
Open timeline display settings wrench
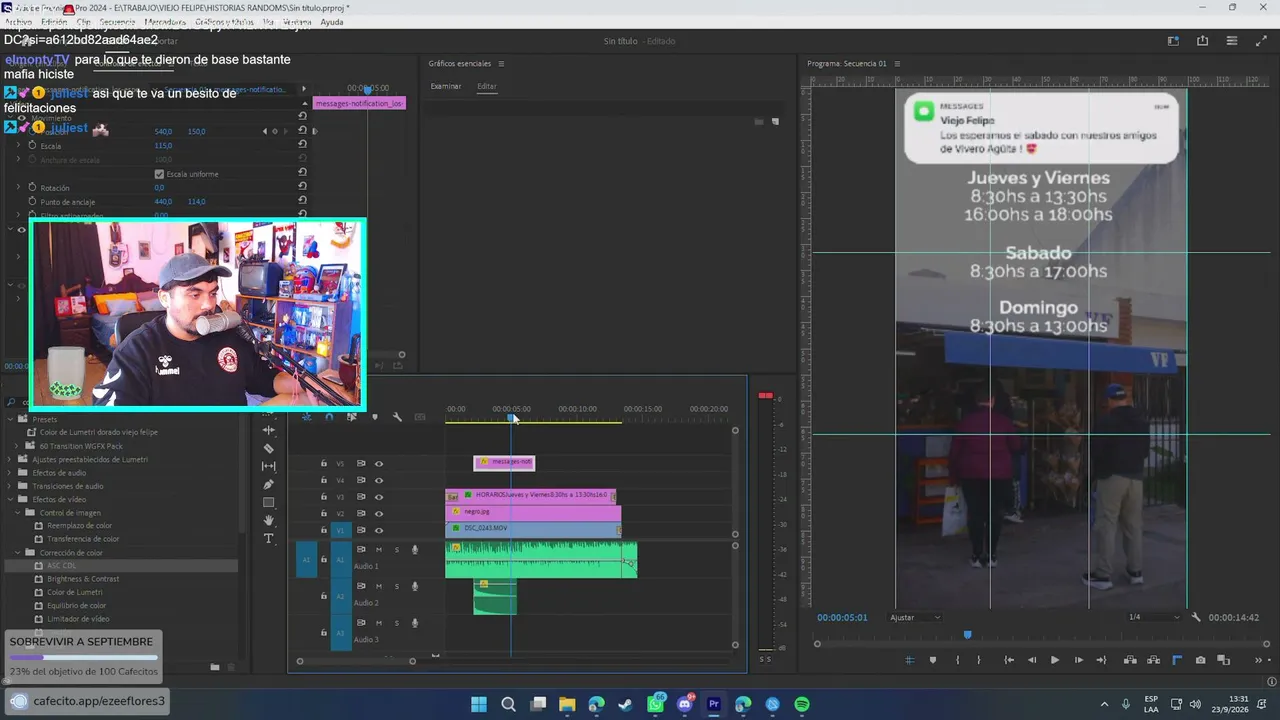[x=397, y=416]
